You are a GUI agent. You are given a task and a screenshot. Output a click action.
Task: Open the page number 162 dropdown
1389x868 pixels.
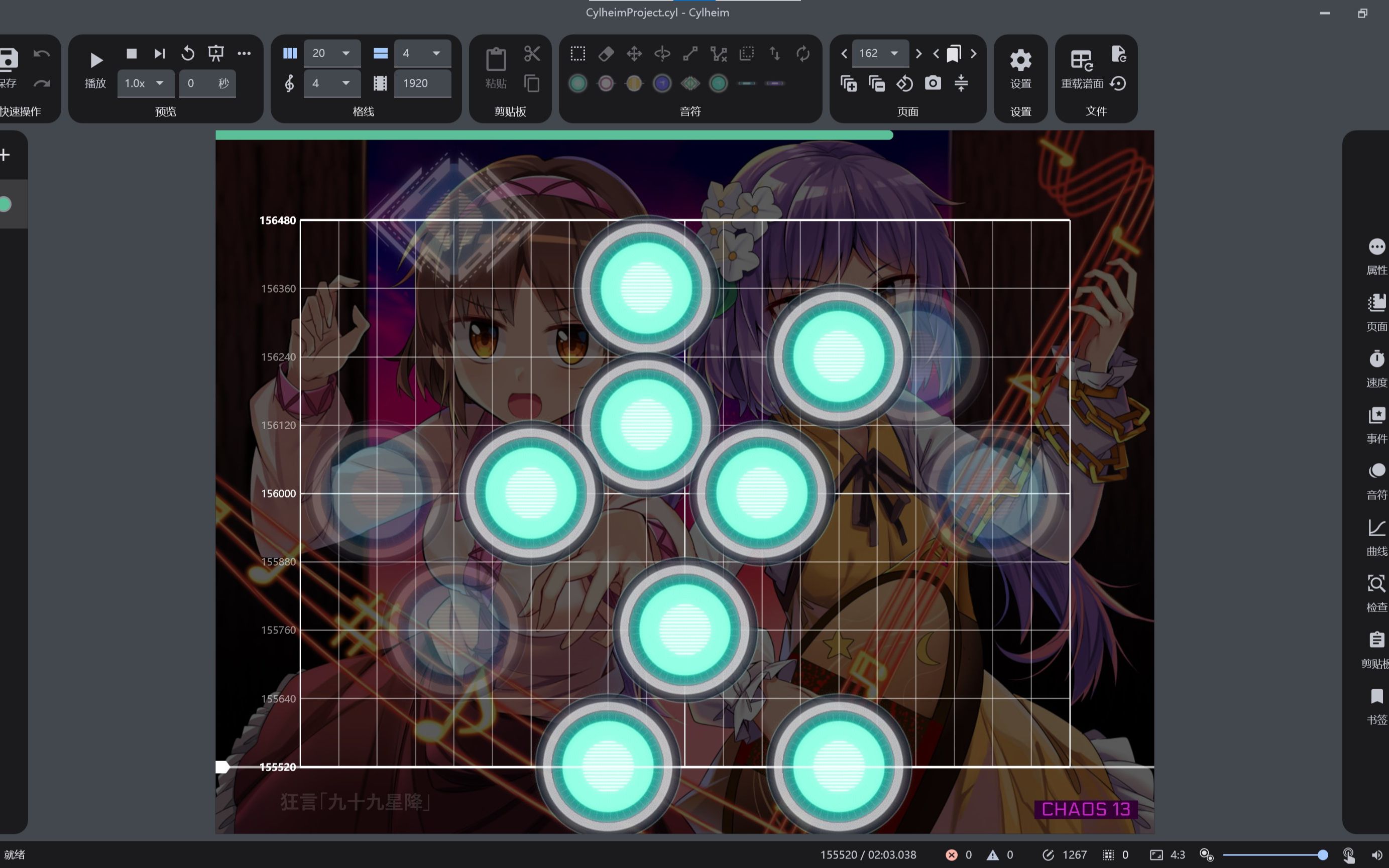[880, 53]
